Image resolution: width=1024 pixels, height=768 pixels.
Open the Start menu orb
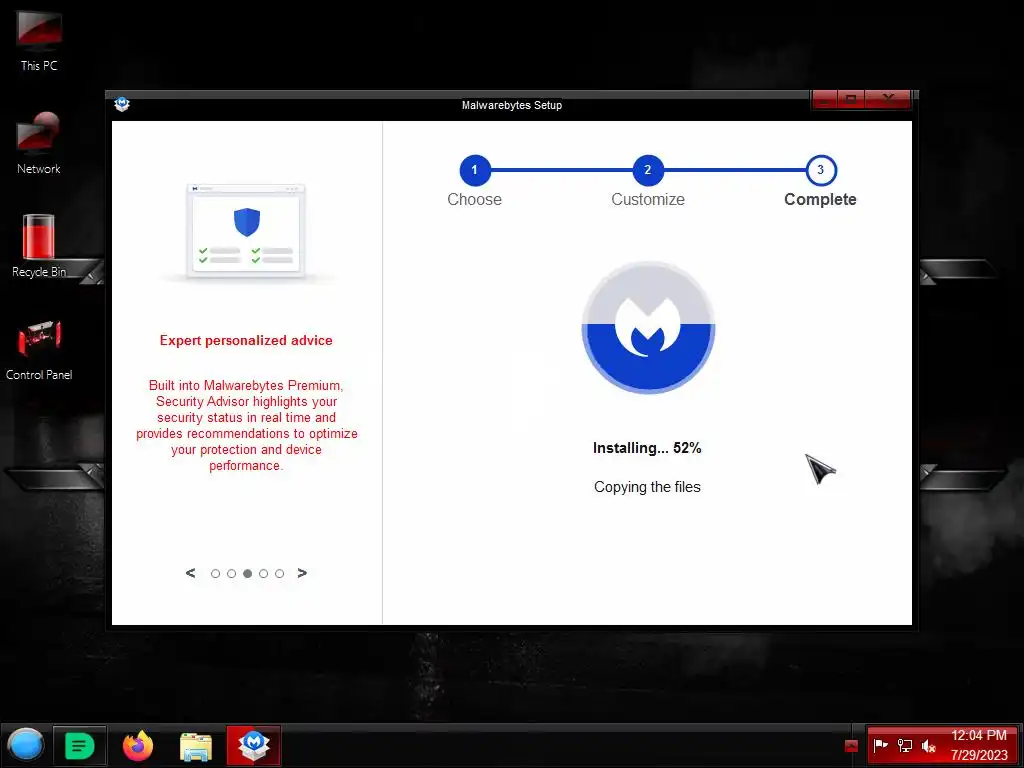point(25,745)
